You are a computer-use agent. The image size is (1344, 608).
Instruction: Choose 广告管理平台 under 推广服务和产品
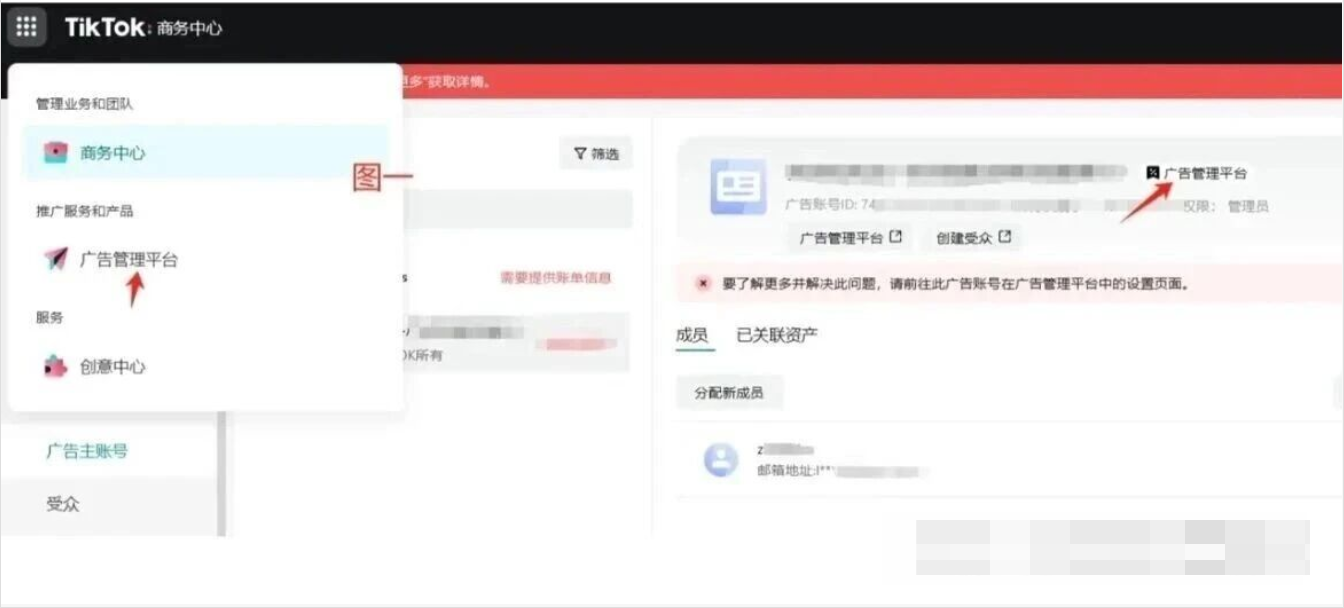[128, 260]
